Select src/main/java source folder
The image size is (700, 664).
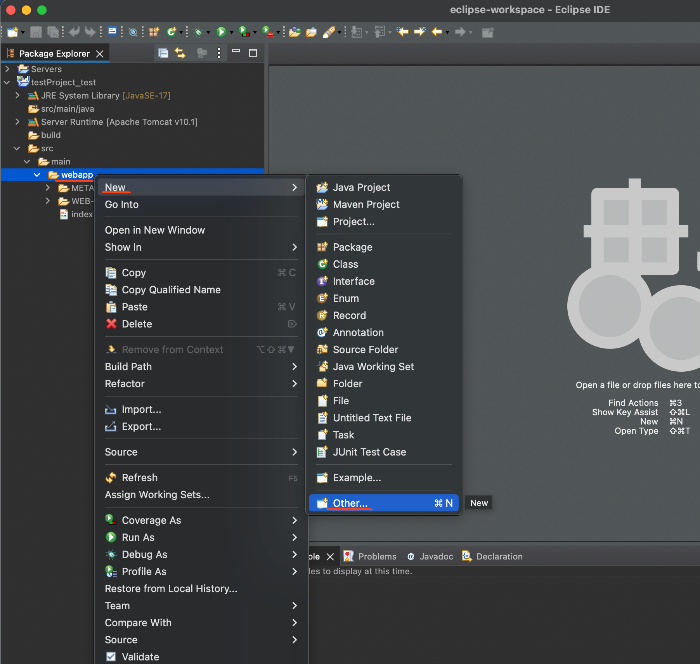pyautogui.click(x=61, y=109)
